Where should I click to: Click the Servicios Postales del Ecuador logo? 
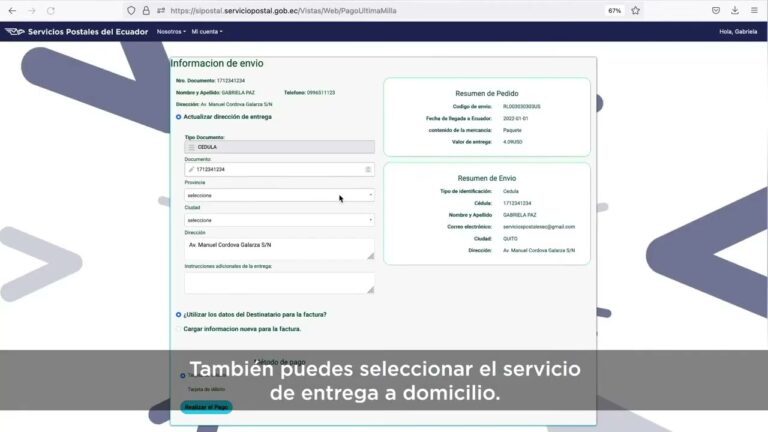pyautogui.click(x=76, y=31)
